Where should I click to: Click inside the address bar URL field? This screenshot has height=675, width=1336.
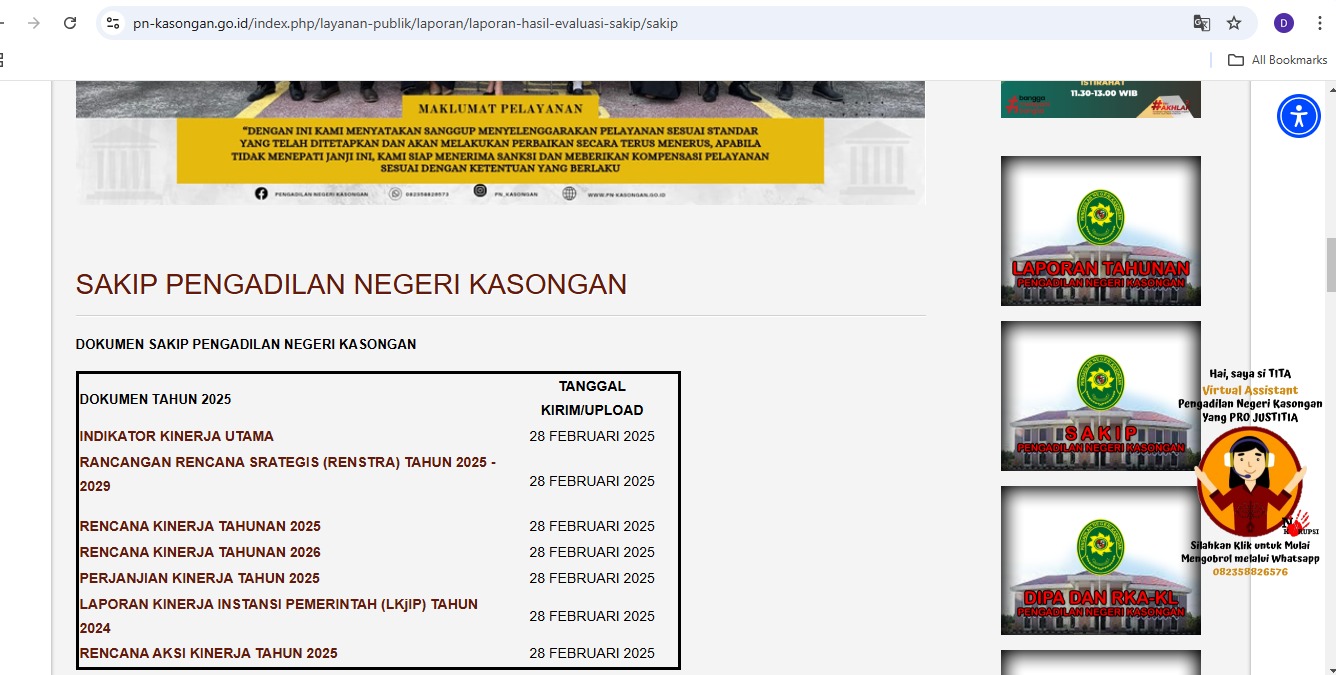(x=400, y=21)
